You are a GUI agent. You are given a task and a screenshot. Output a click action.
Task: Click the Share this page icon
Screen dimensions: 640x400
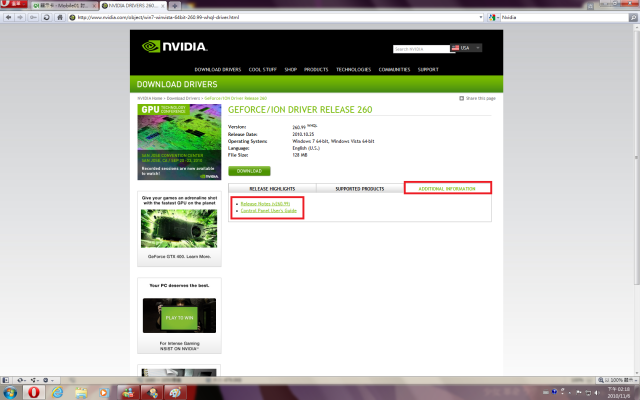[462, 98]
